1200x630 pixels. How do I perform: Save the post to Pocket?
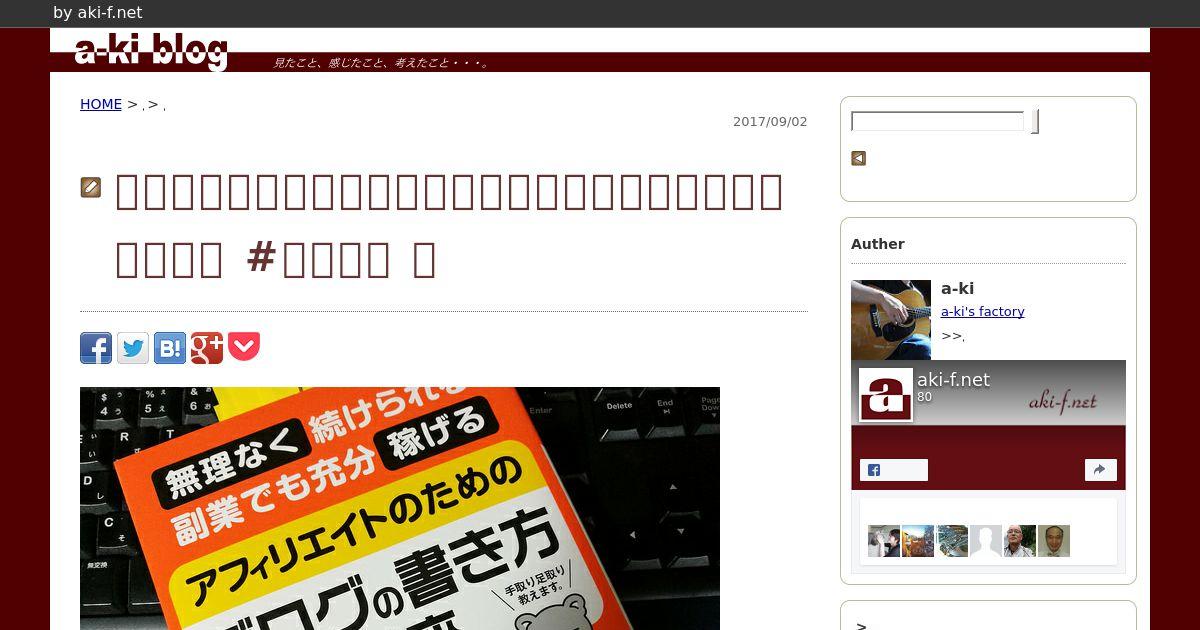point(244,348)
